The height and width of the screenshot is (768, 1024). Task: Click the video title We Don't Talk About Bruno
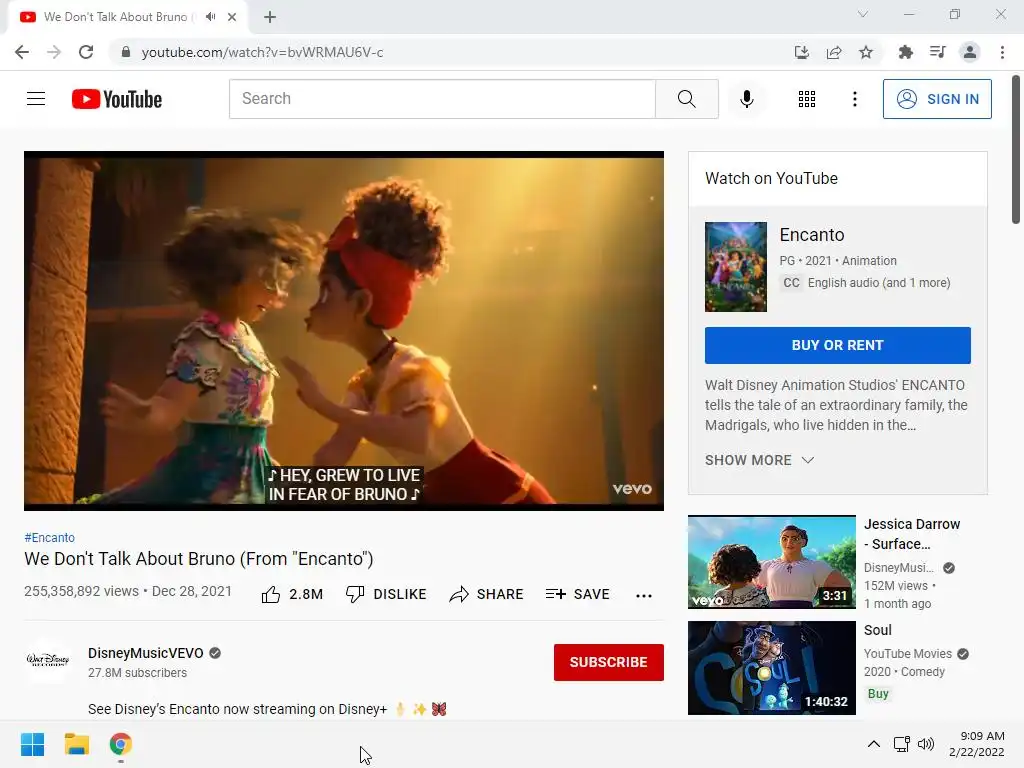pos(199,559)
